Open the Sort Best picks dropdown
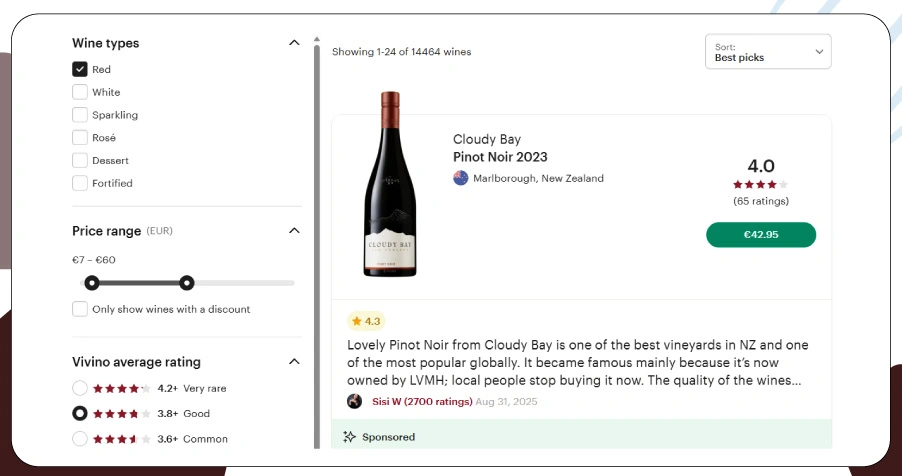Screen dimensions: 902x476 point(767,52)
